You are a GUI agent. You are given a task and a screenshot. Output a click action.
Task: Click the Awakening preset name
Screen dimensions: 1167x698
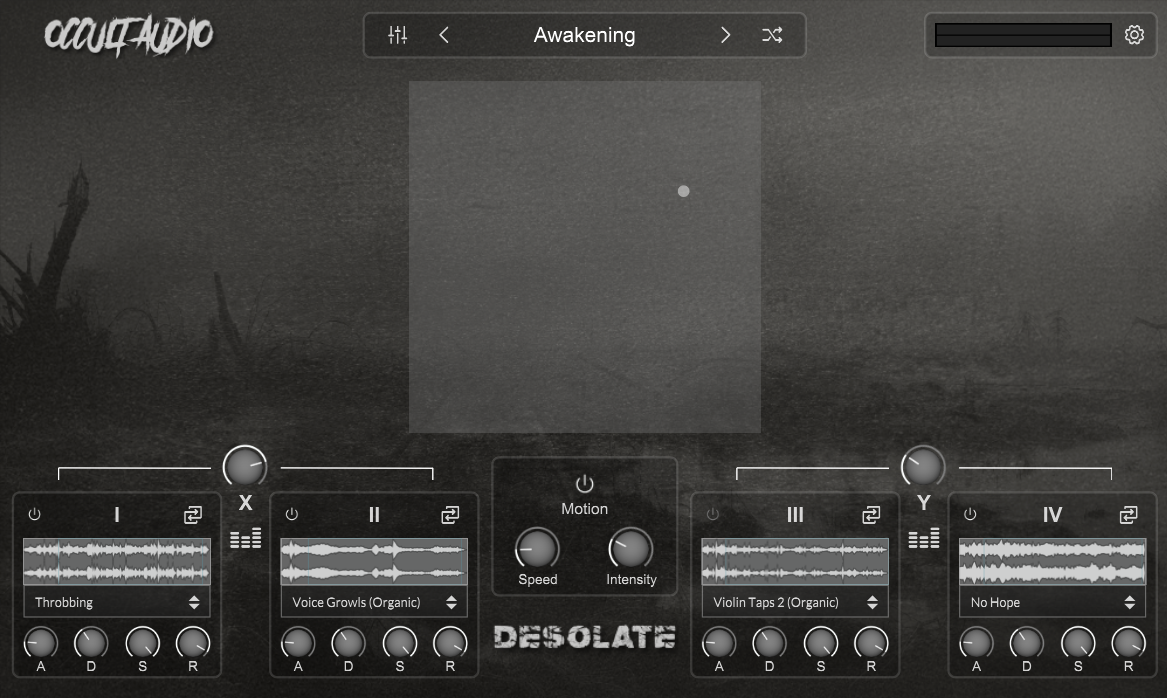pos(584,35)
